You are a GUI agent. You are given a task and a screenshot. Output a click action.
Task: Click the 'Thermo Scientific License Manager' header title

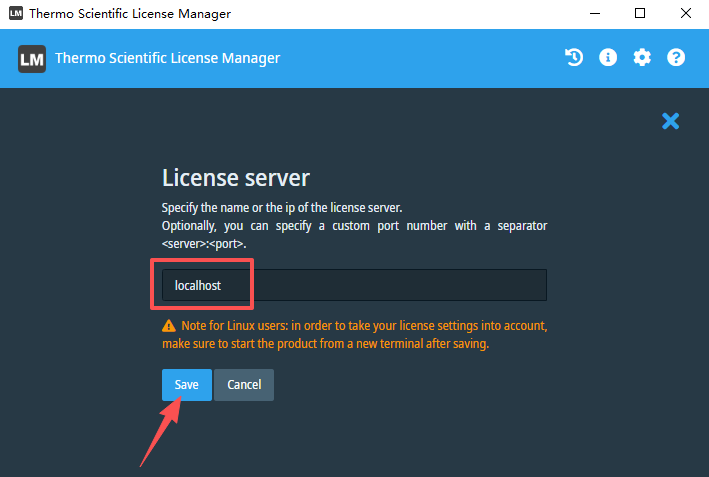[x=167, y=58]
